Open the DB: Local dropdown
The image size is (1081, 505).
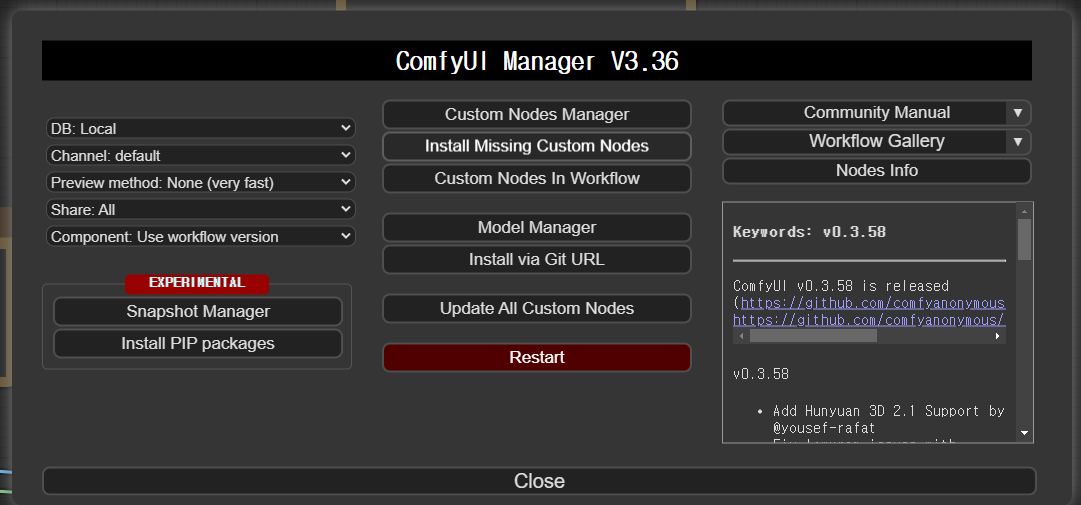[x=201, y=129]
